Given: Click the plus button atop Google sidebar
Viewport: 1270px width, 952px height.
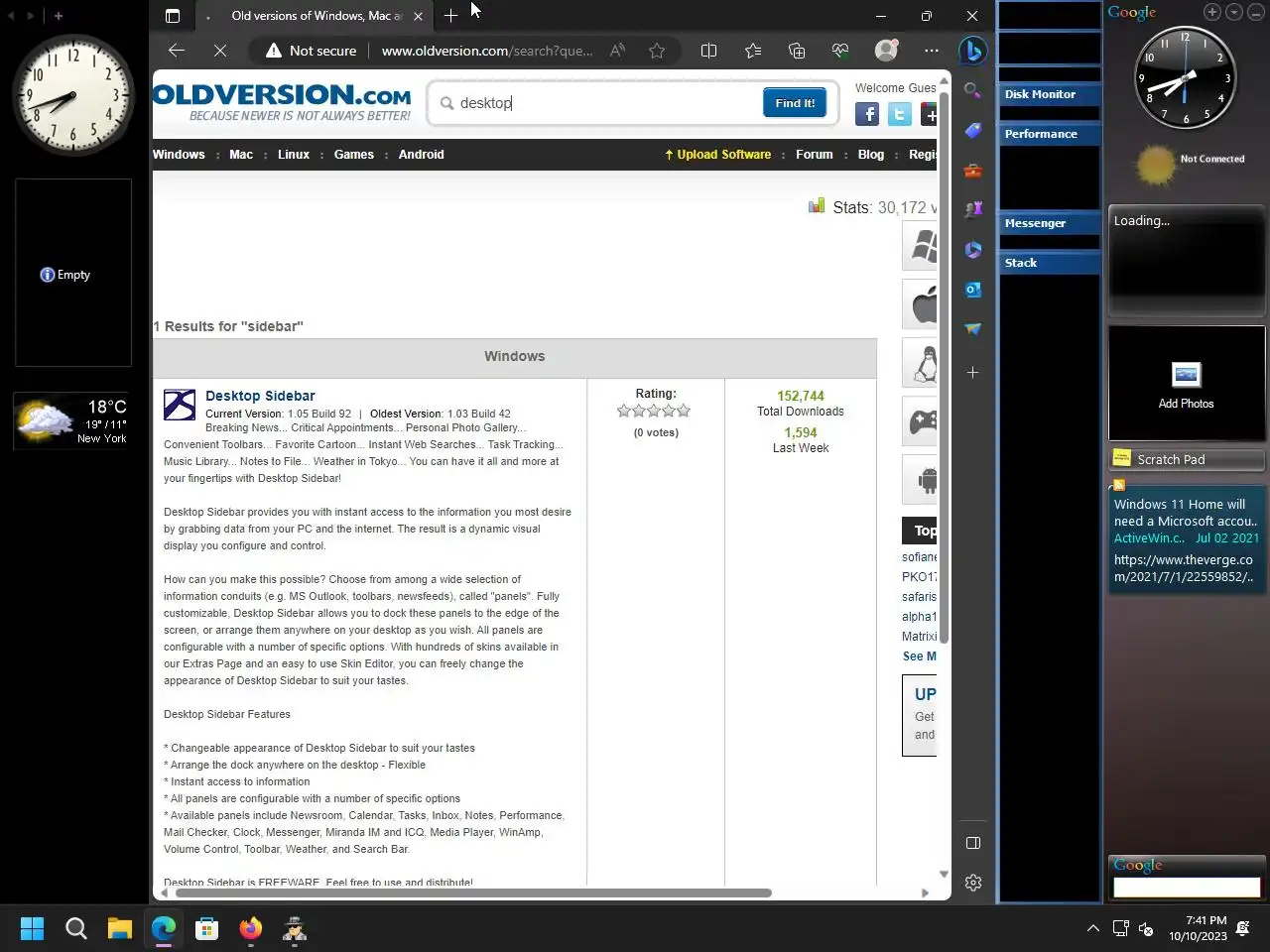Looking at the screenshot, I should pos(1212,12).
